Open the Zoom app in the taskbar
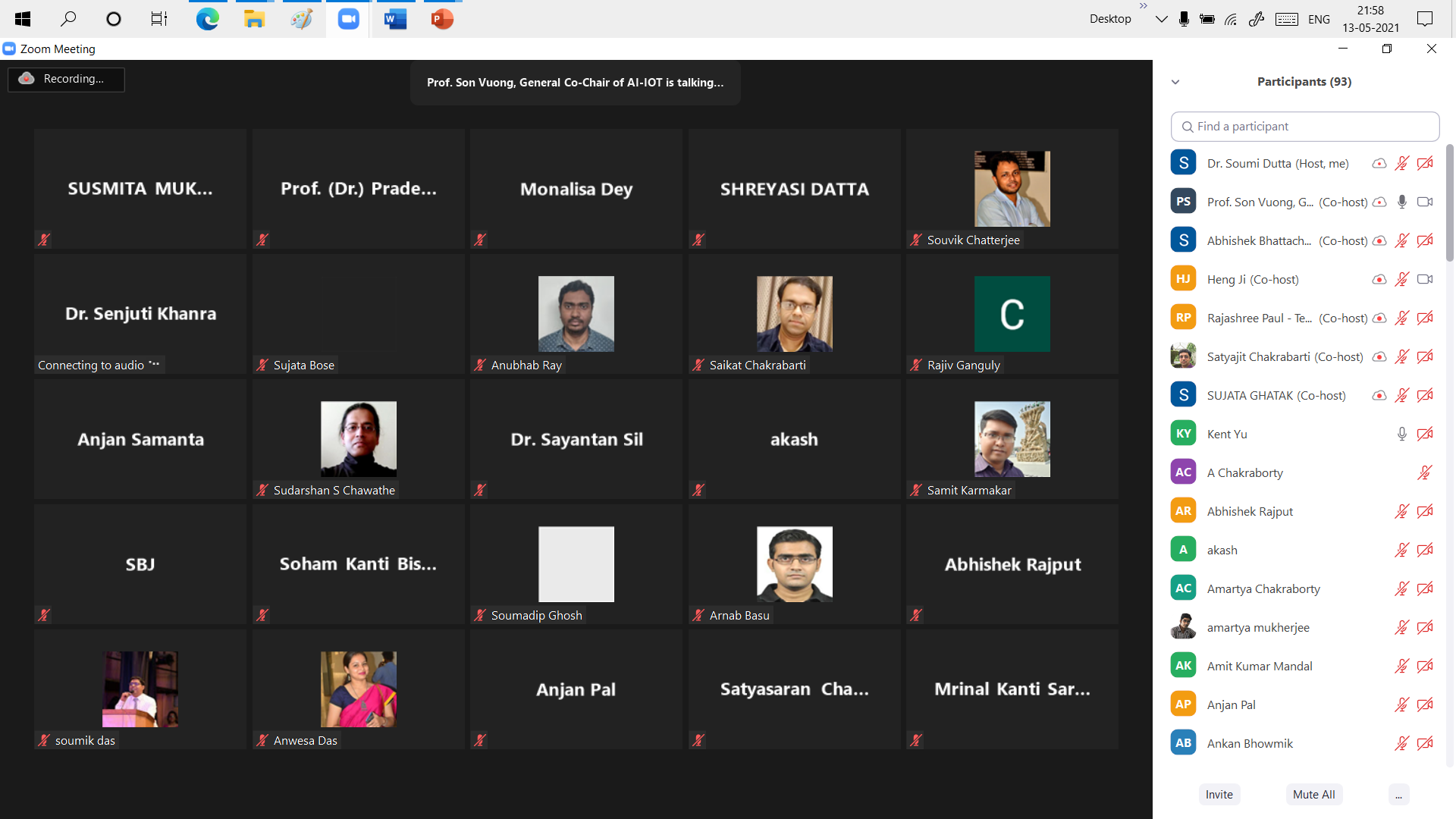This screenshot has height=819, width=1456. pos(348,19)
